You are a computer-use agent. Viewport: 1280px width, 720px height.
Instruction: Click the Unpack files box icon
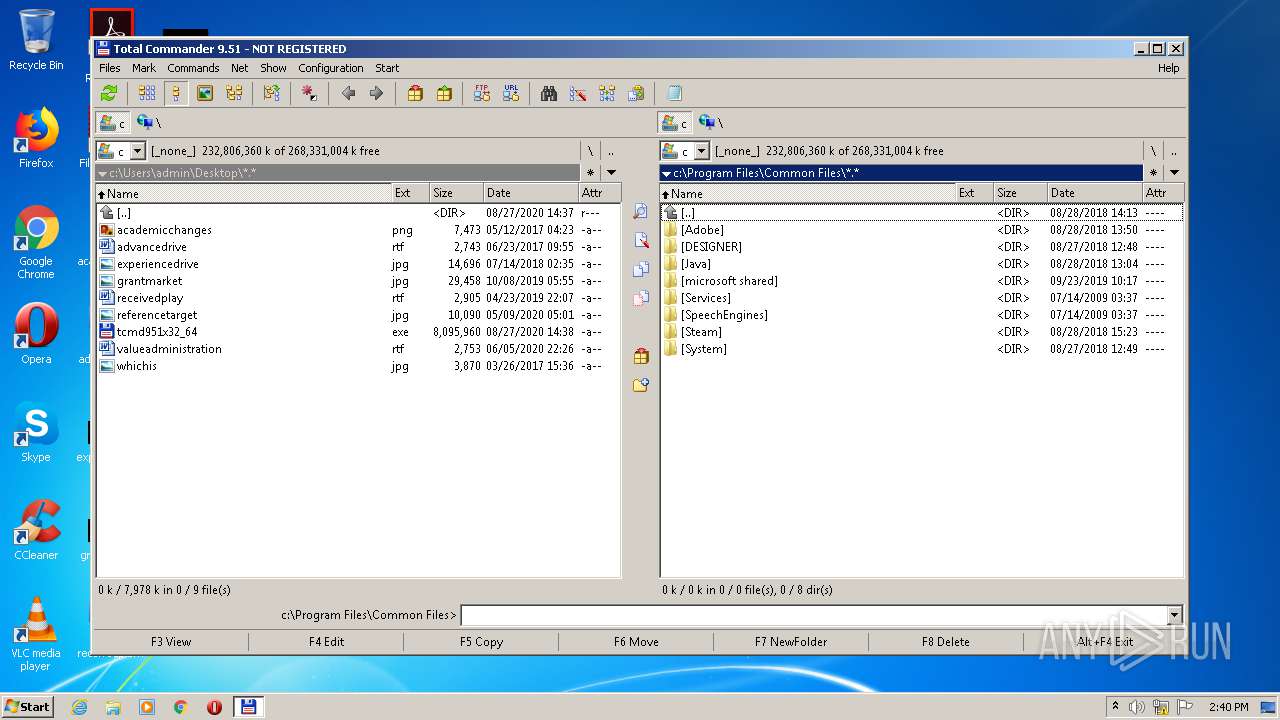pos(444,93)
